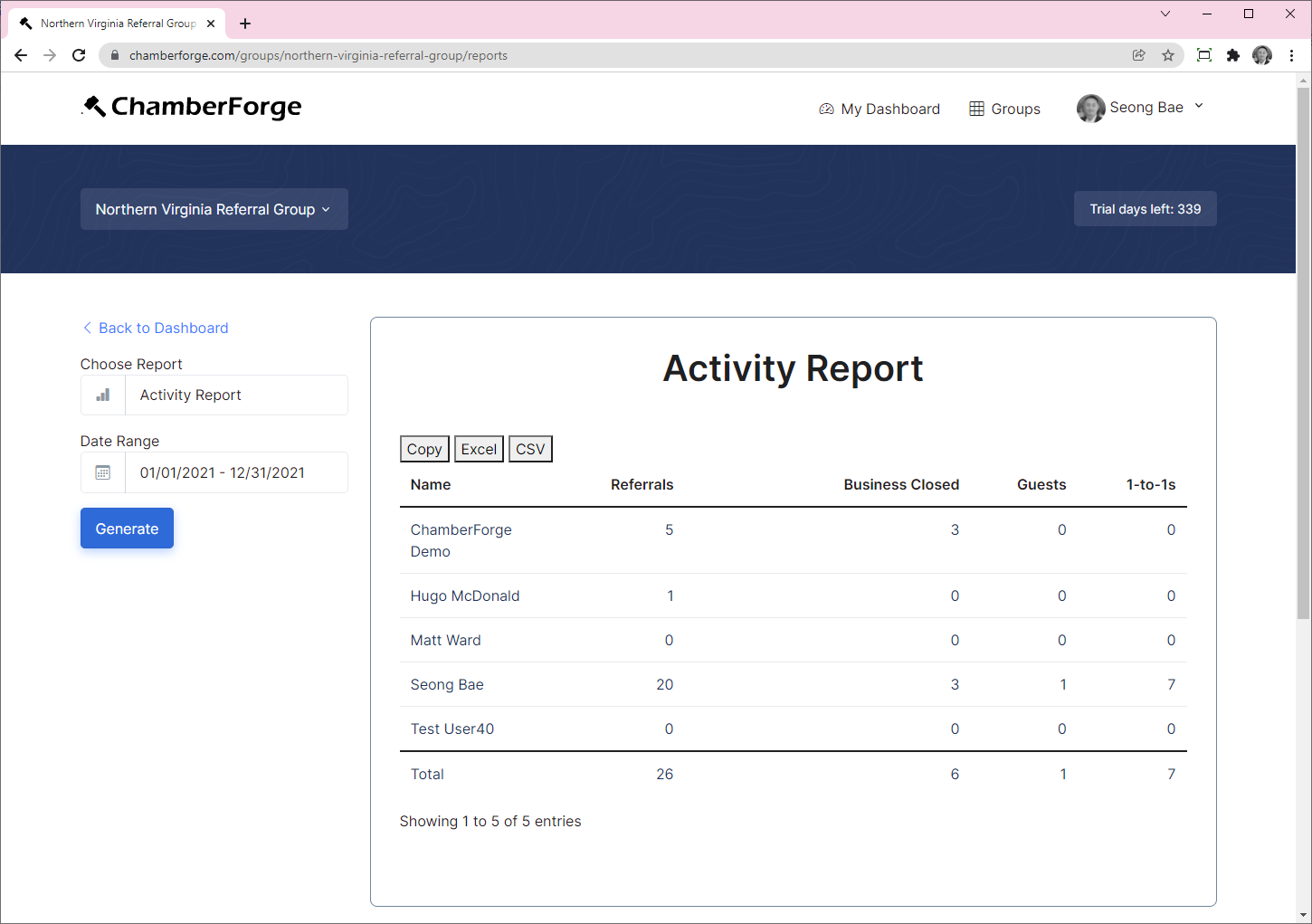Open the calendar icon in Date Range
1312x924 pixels.
pyautogui.click(x=102, y=472)
